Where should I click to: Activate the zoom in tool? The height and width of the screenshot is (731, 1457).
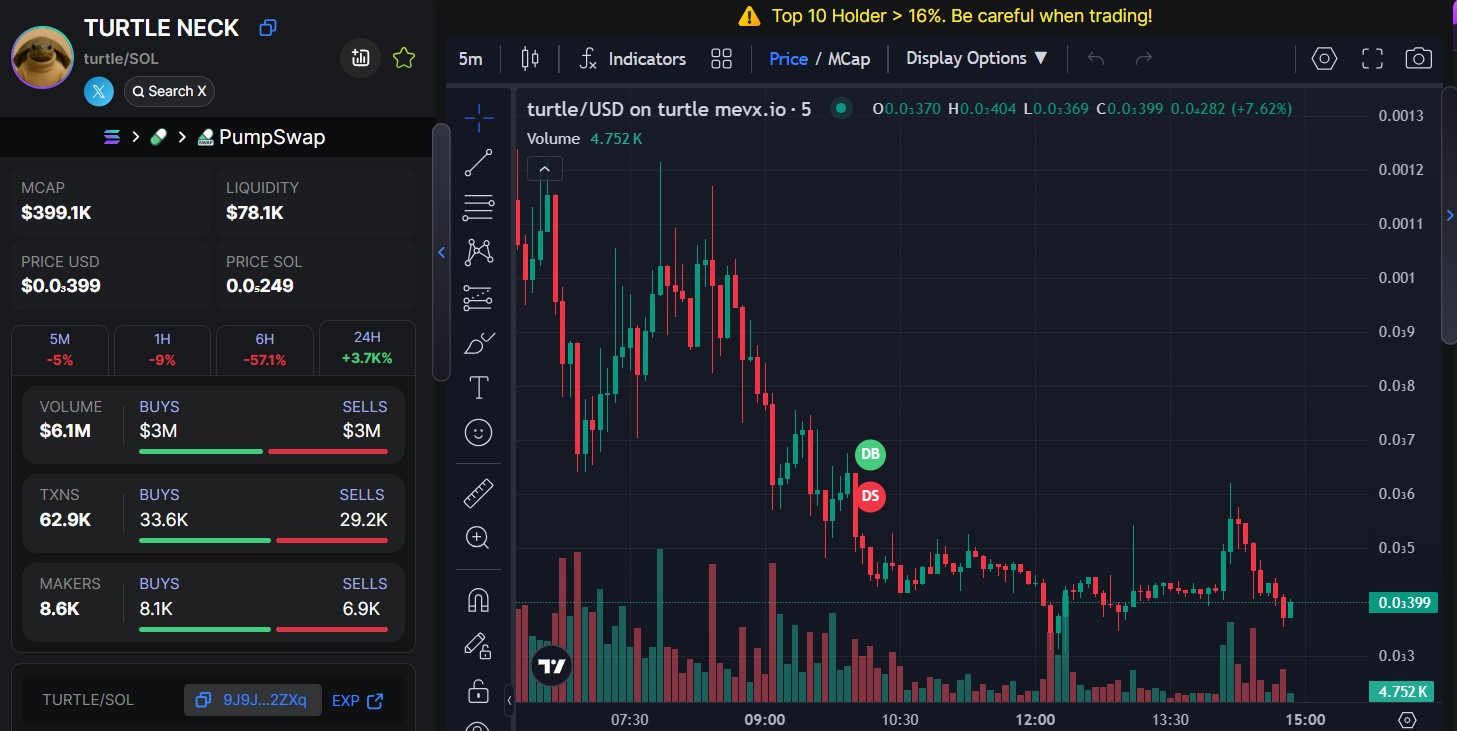click(x=479, y=538)
